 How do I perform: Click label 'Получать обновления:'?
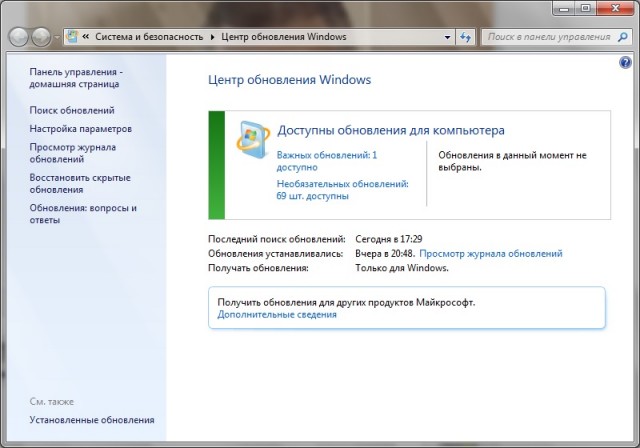tap(258, 268)
